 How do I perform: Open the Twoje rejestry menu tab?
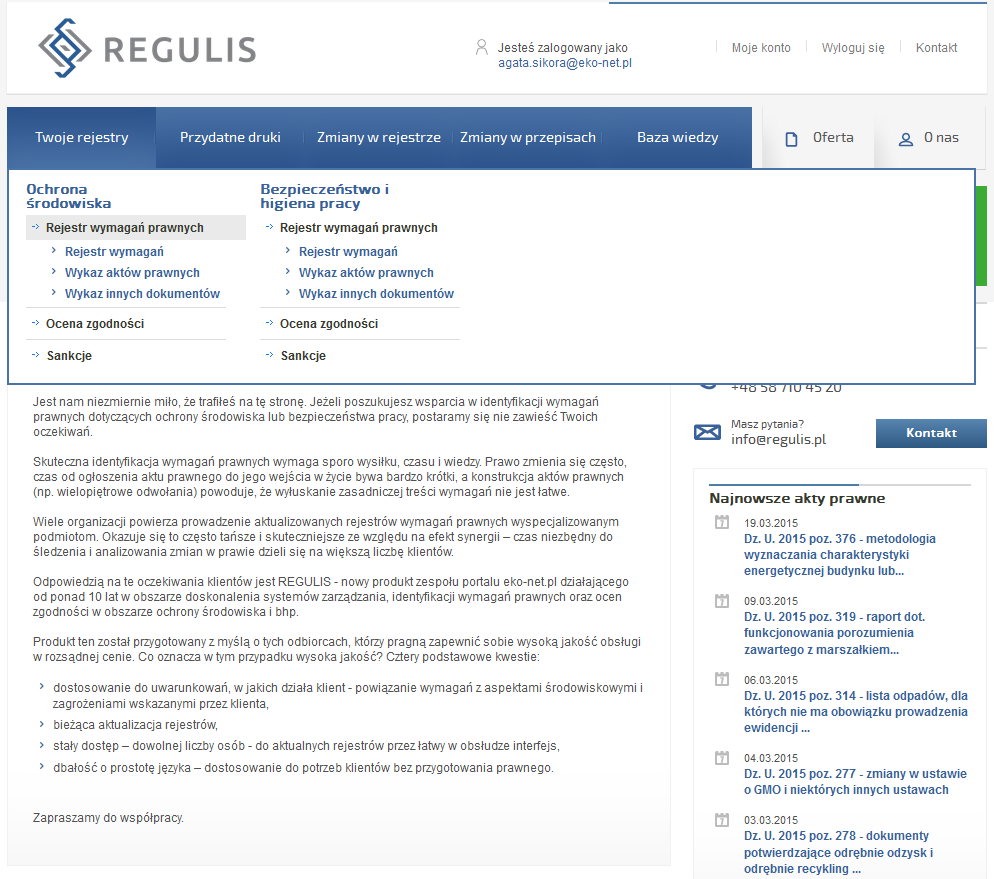pyautogui.click(x=82, y=138)
